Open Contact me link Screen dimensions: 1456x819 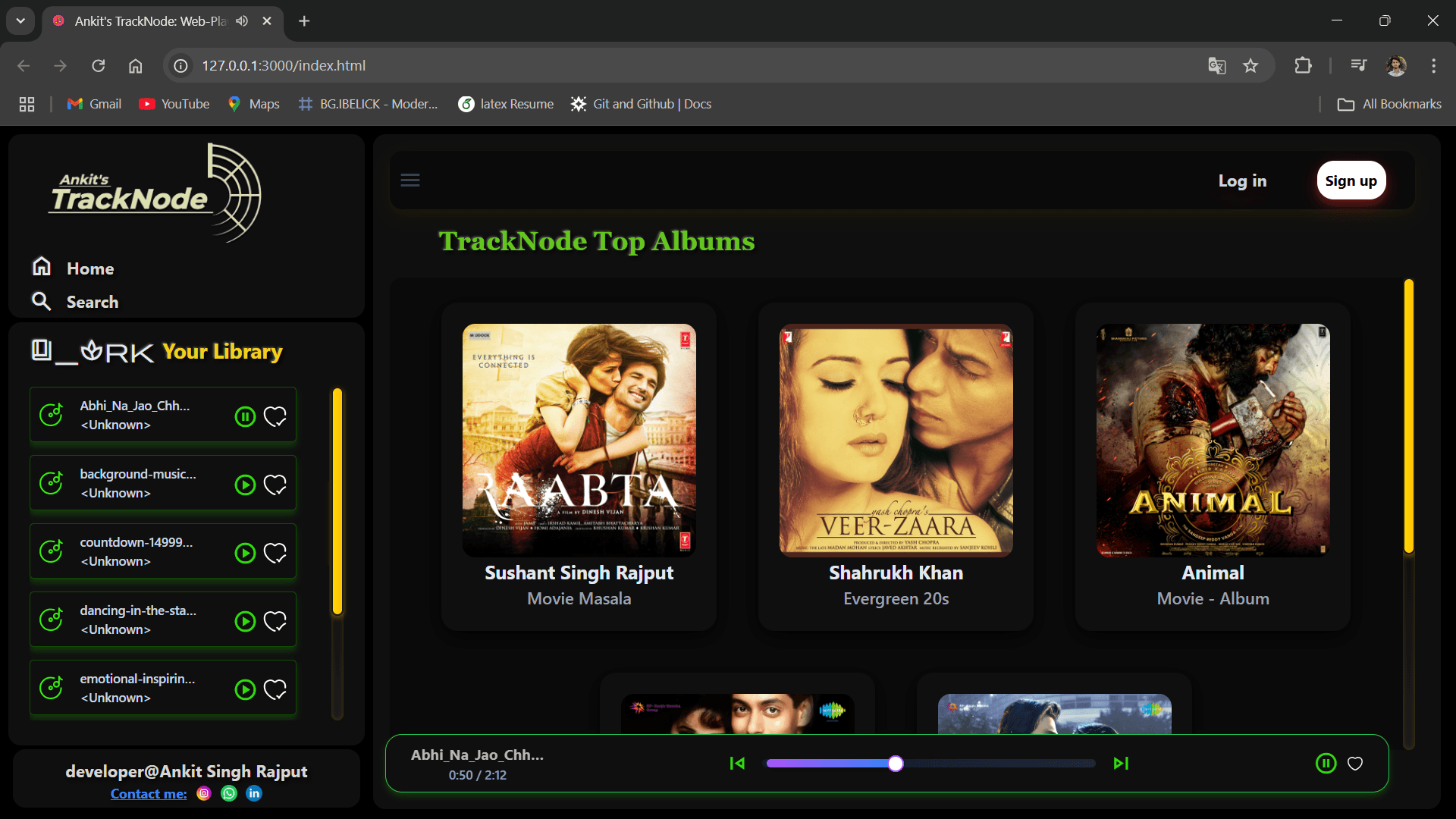149,793
